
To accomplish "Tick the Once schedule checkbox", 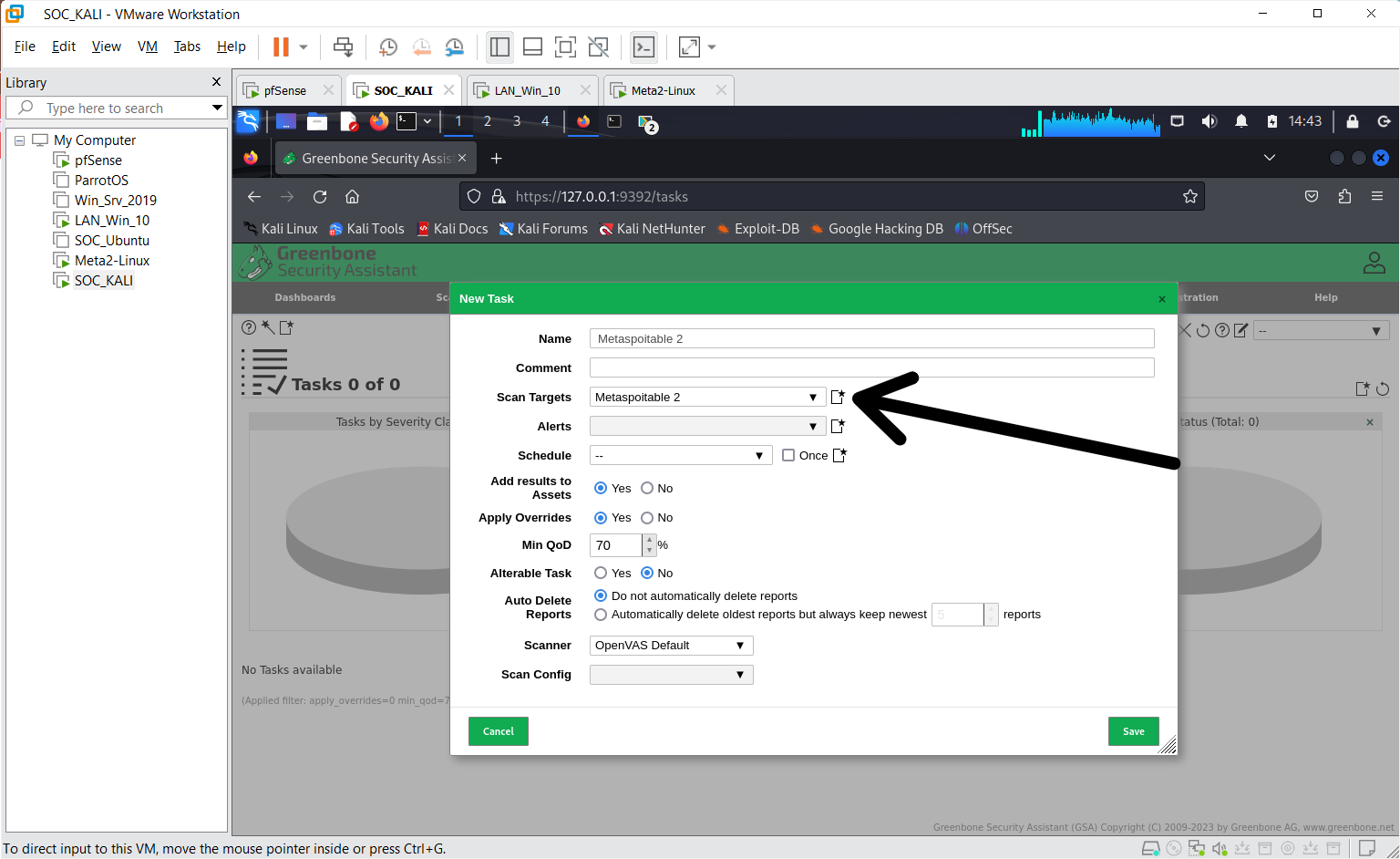I will 788,455.
